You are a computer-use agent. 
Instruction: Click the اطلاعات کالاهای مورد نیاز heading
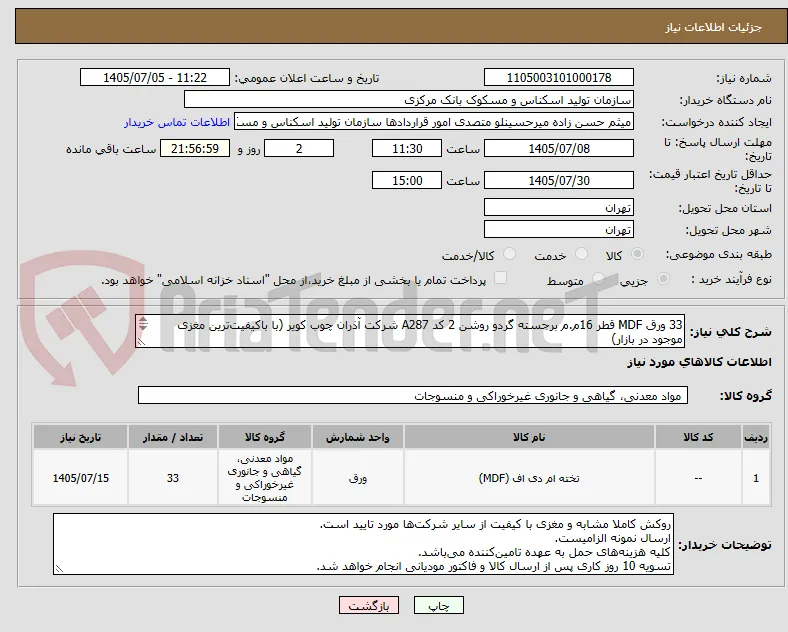click(699, 362)
